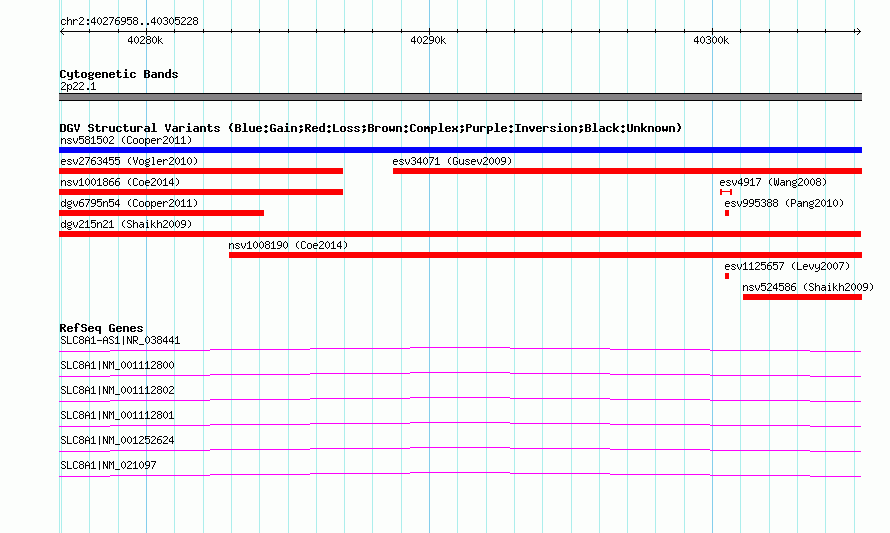Image resolution: width=890 pixels, height=533 pixels.
Task: Click the SLC8A1-AS1 transcript line
Action: [x=460, y=350]
